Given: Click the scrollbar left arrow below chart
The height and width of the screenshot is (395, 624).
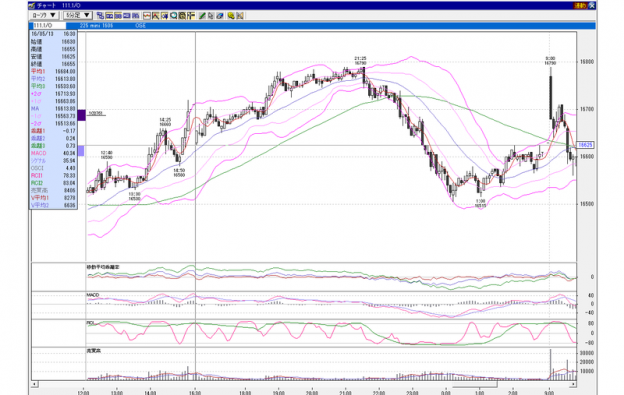Looking at the screenshot, I should (x=35, y=384).
